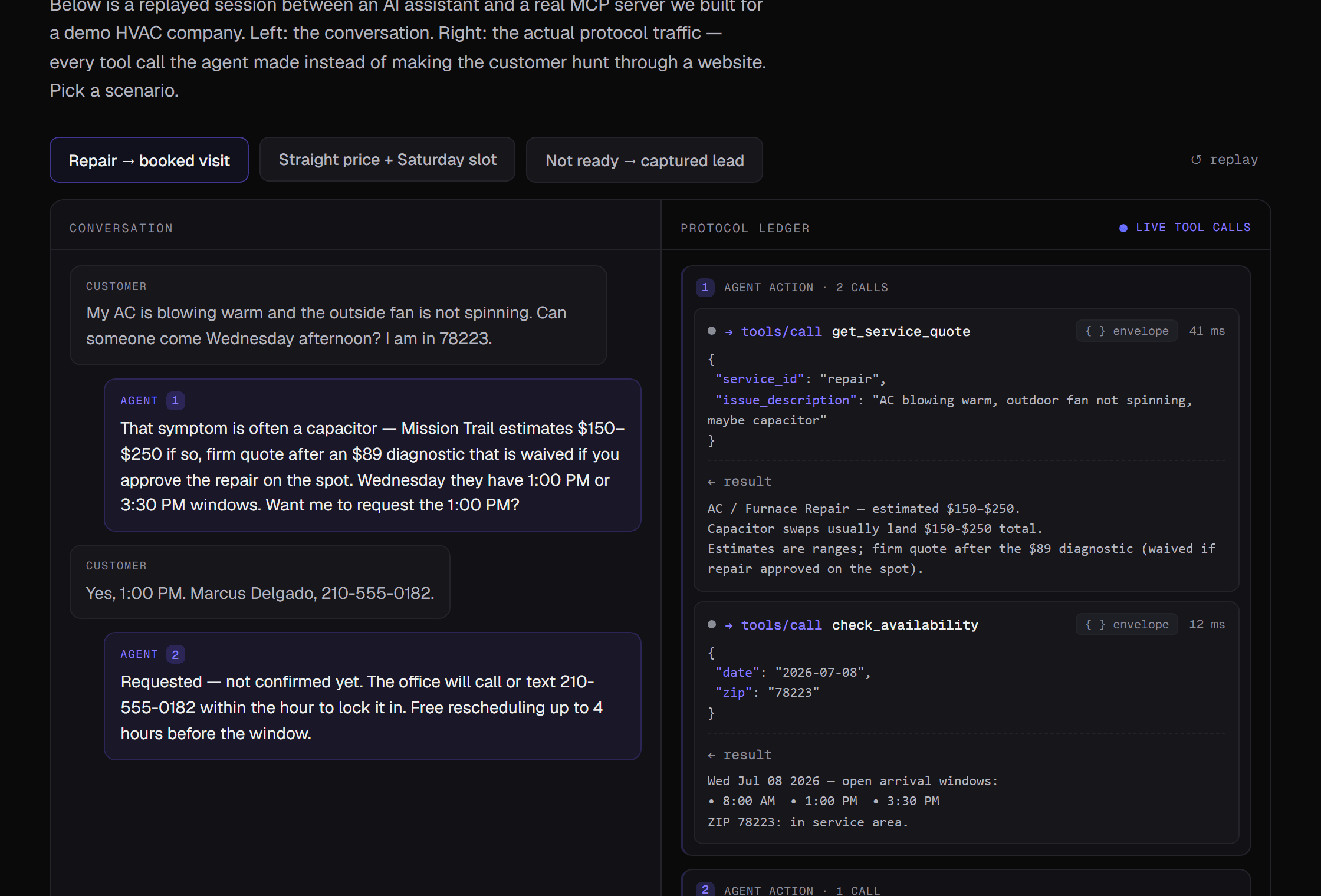The image size is (1321, 896).
Task: Click the AGENT 2 number badge in conversation
Action: [x=175, y=654]
